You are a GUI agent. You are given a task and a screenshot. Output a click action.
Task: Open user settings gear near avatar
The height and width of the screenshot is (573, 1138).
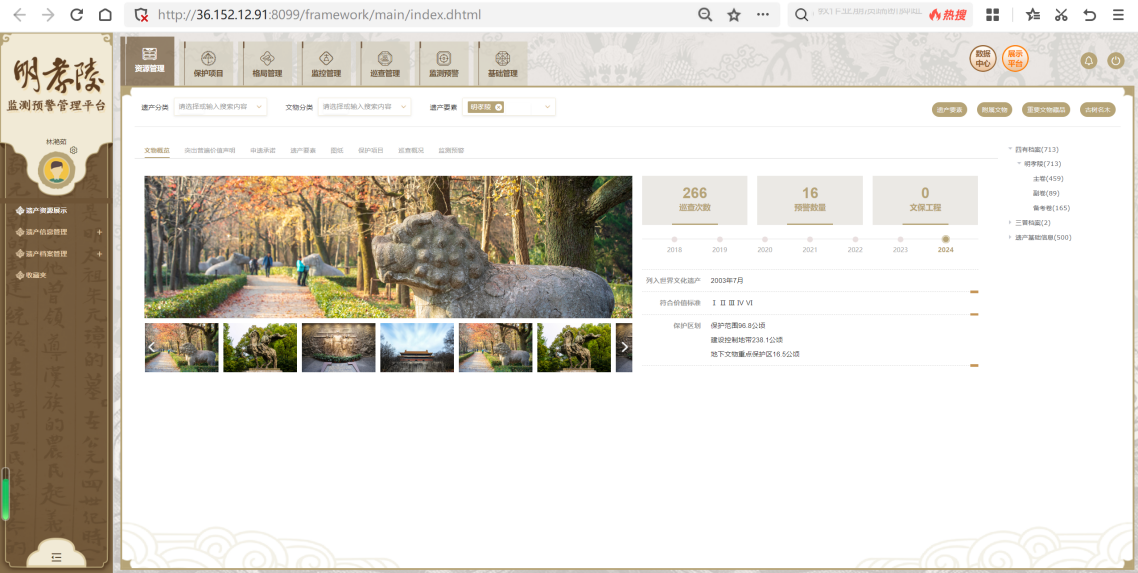pos(74,150)
